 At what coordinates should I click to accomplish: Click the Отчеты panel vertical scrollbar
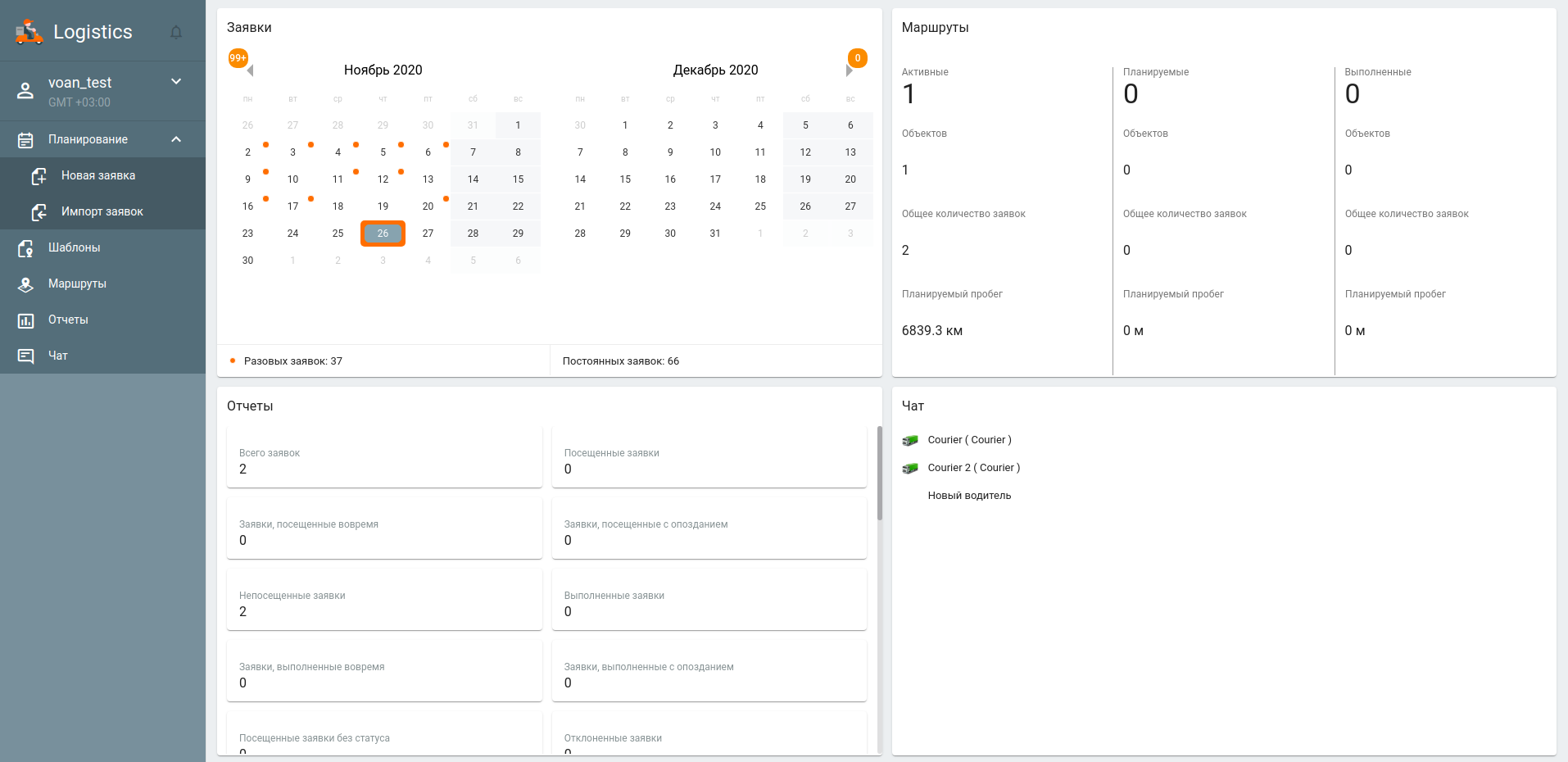(879, 475)
